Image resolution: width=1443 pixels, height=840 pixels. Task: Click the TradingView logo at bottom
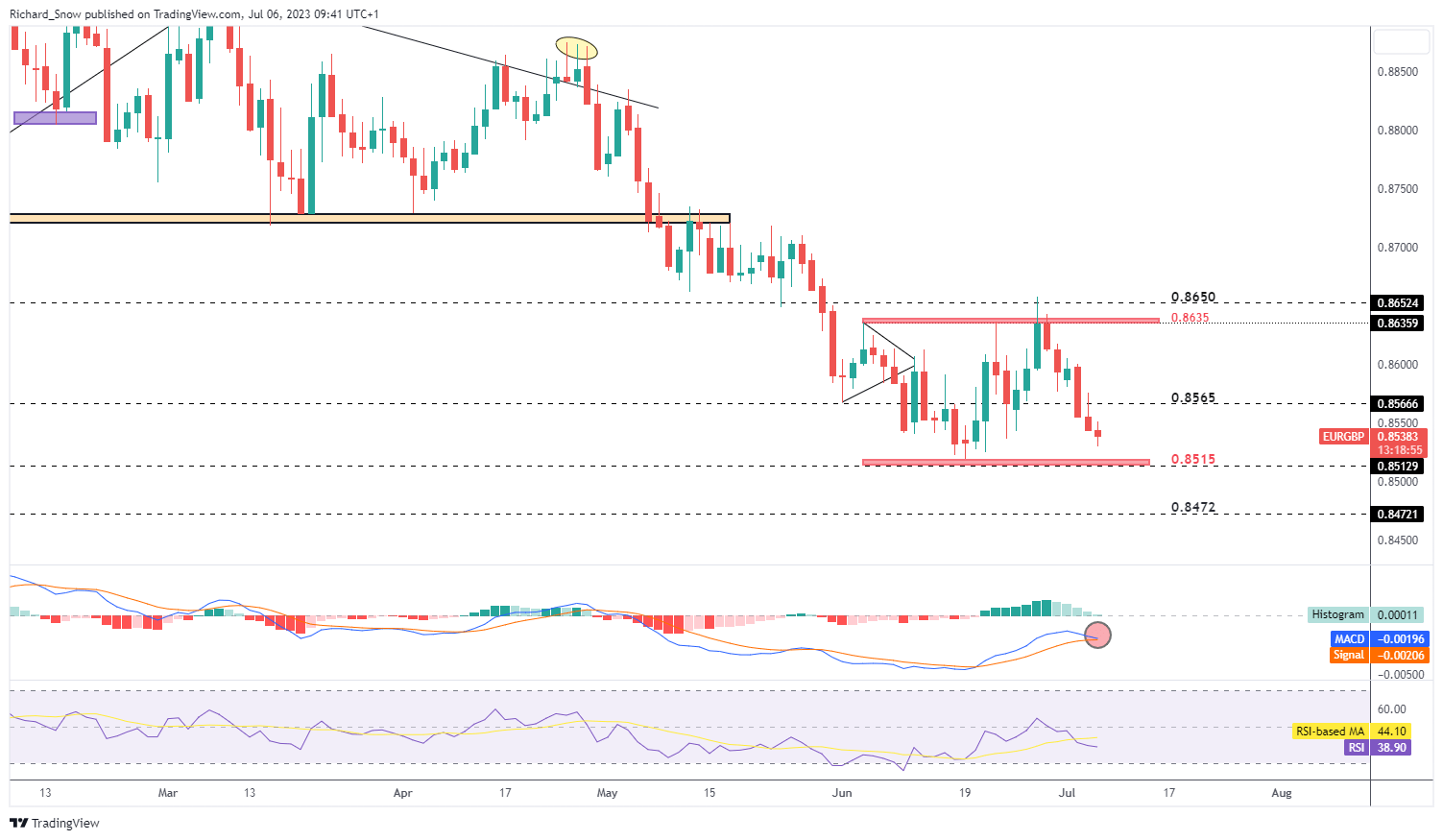click(x=55, y=823)
